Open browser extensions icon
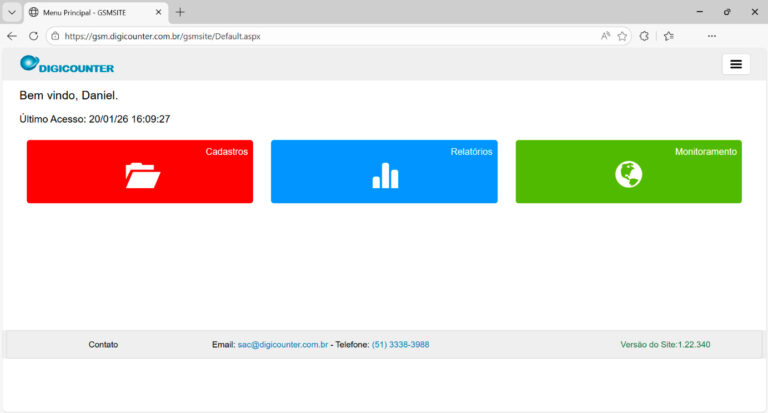Image resolution: width=768 pixels, height=413 pixels. pos(645,35)
